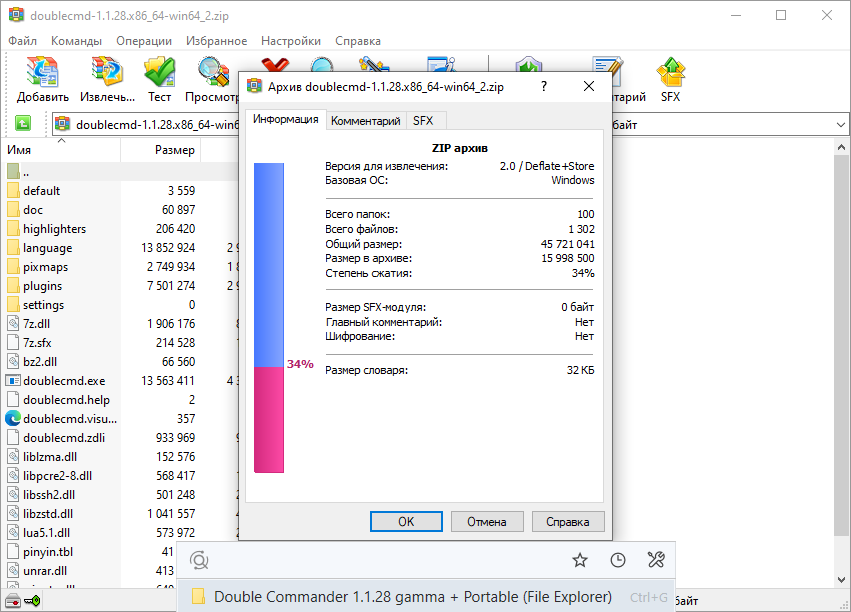The image size is (851, 612).
Task: Switch to the Комментарий tab in dialog
Action: pos(366,120)
